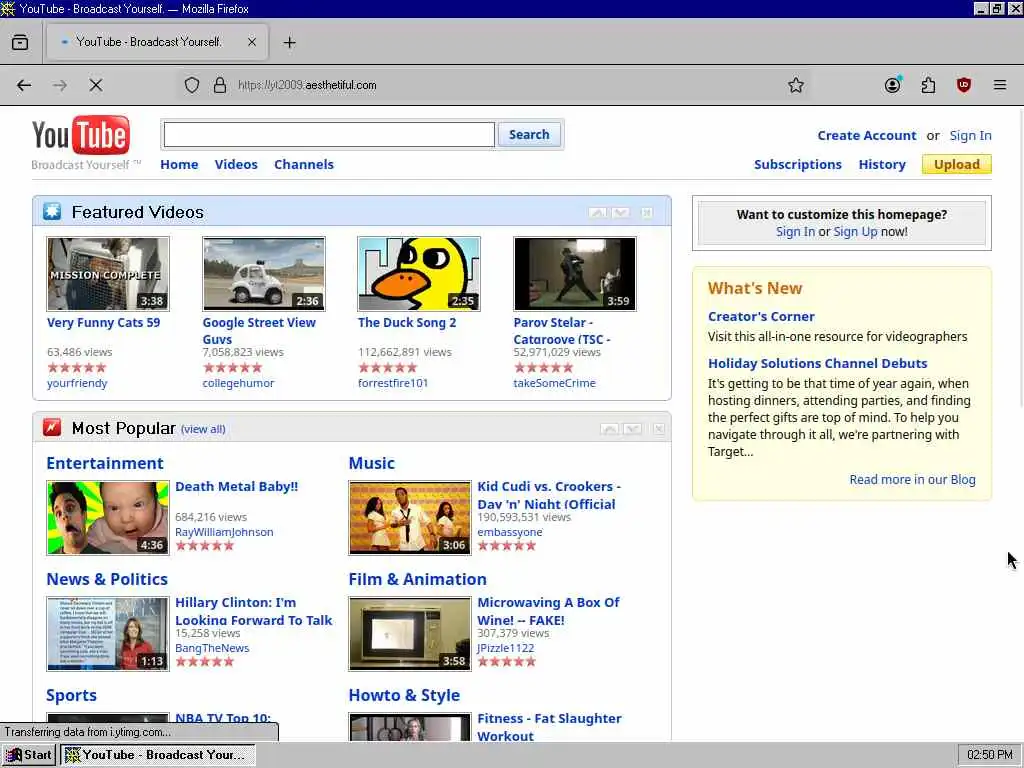Image resolution: width=1024 pixels, height=768 pixels.
Task: Click the Search button
Action: coord(529,135)
